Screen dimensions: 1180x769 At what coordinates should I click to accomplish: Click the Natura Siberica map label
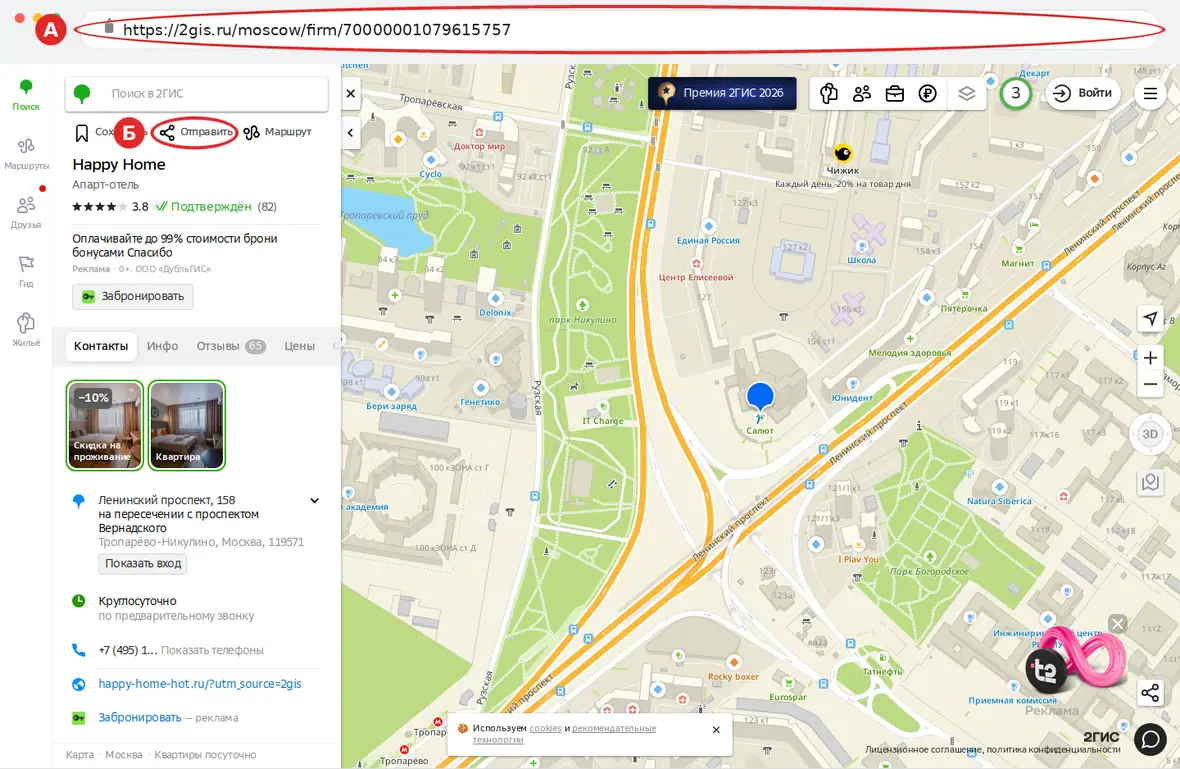(999, 501)
